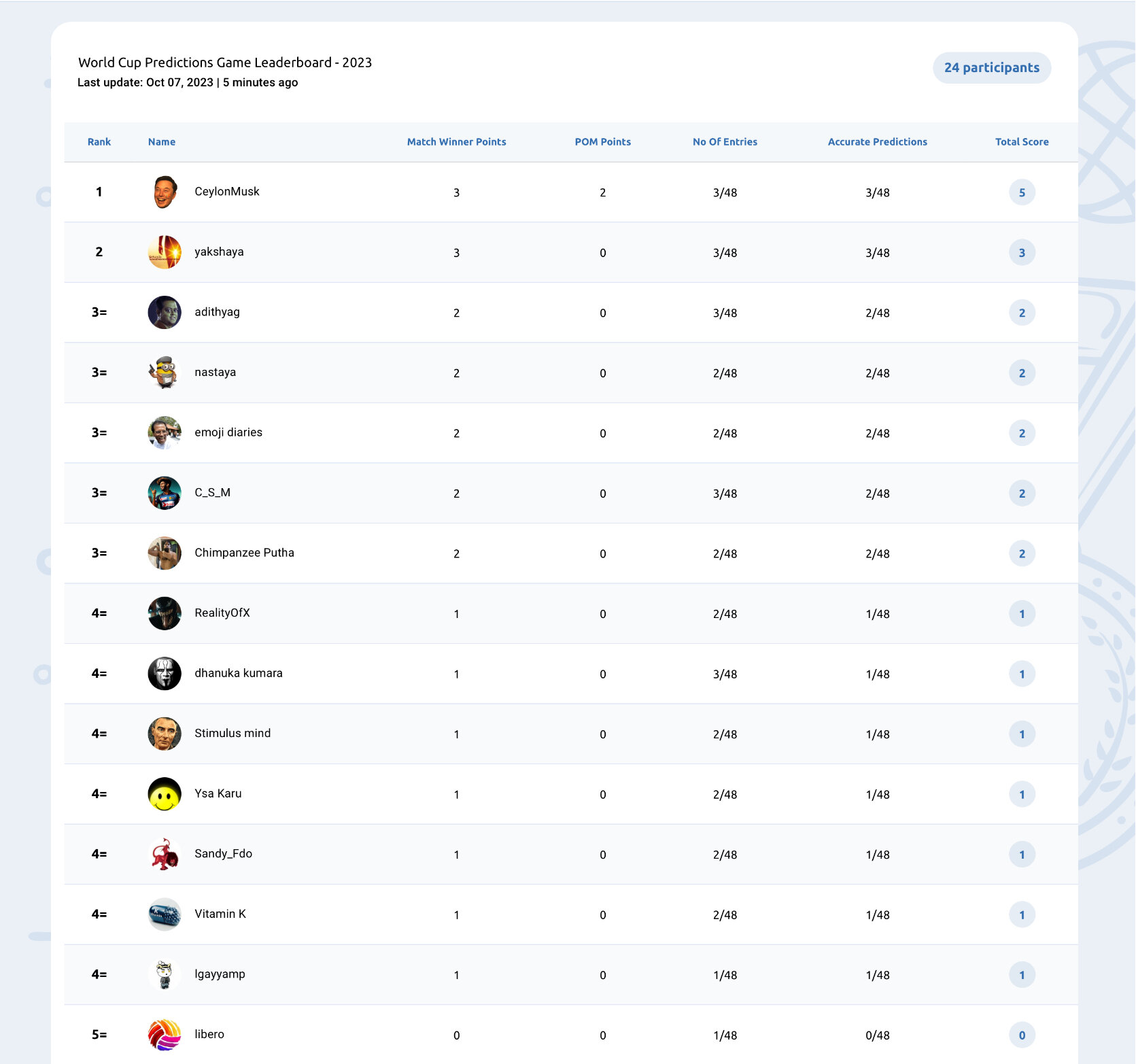
Task: Open yakshaya's profile avatar
Action: pos(165,252)
